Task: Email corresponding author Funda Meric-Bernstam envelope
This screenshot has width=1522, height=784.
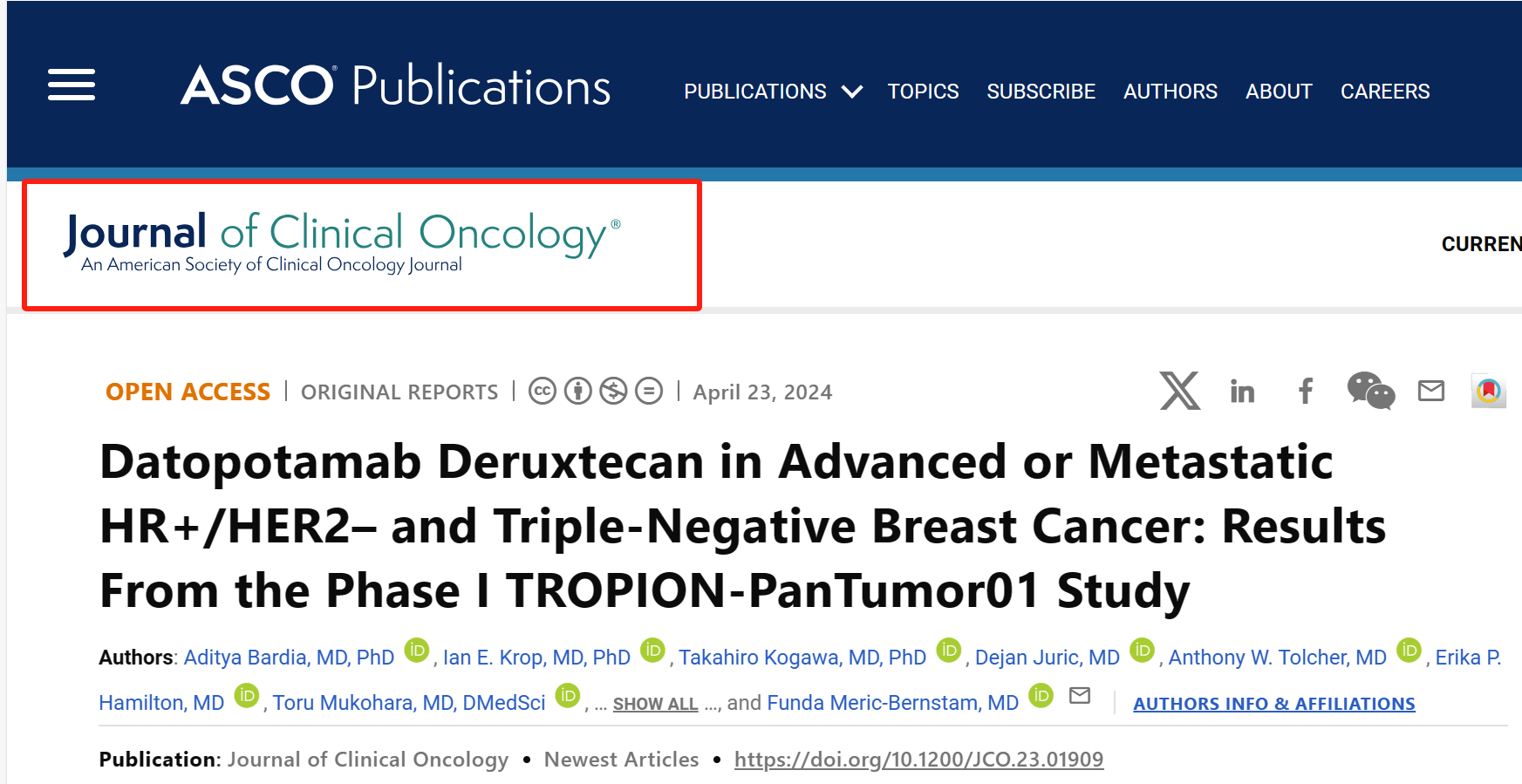Action: coord(1080,696)
